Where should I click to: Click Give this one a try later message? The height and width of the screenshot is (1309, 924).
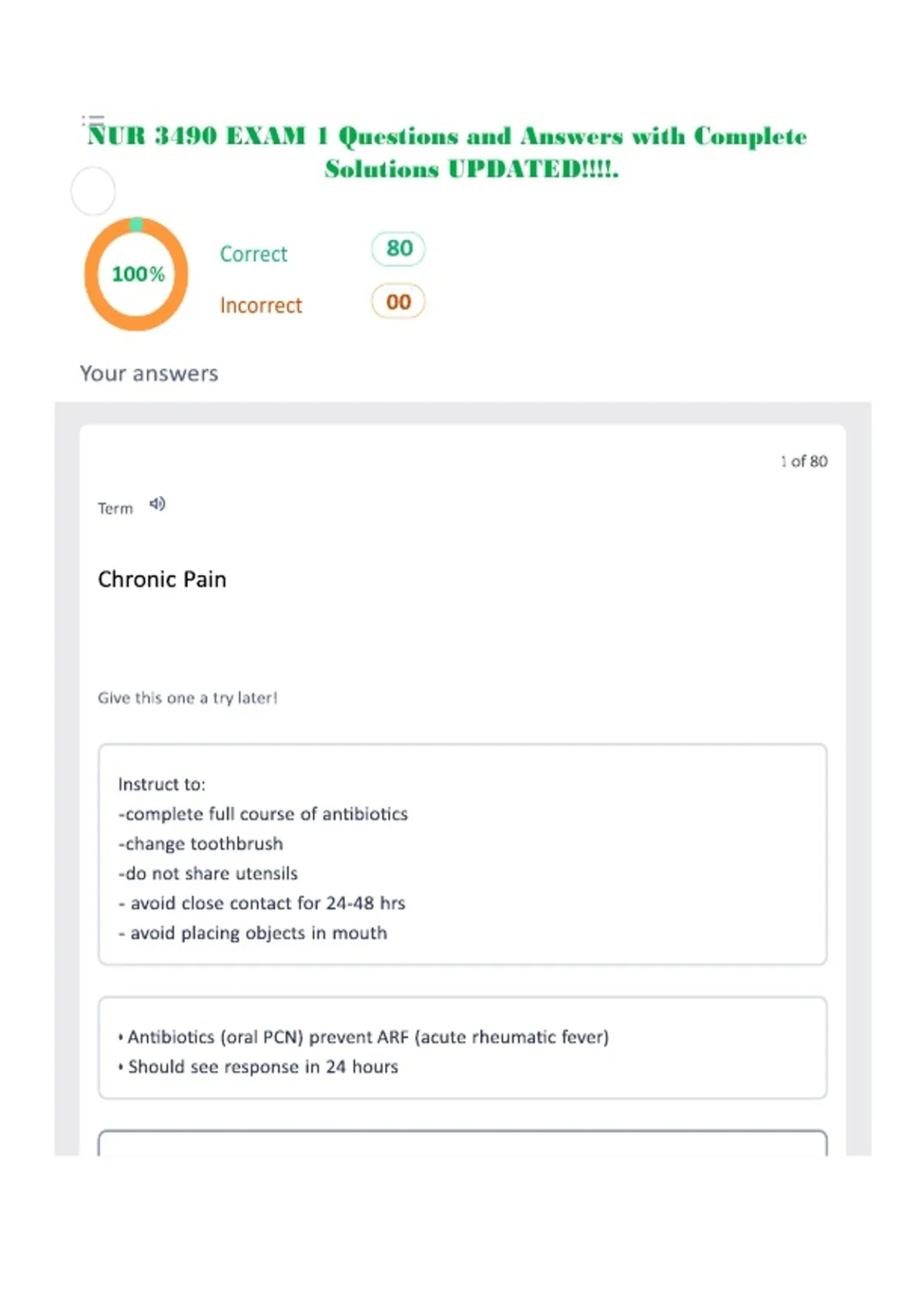pyautogui.click(x=188, y=698)
